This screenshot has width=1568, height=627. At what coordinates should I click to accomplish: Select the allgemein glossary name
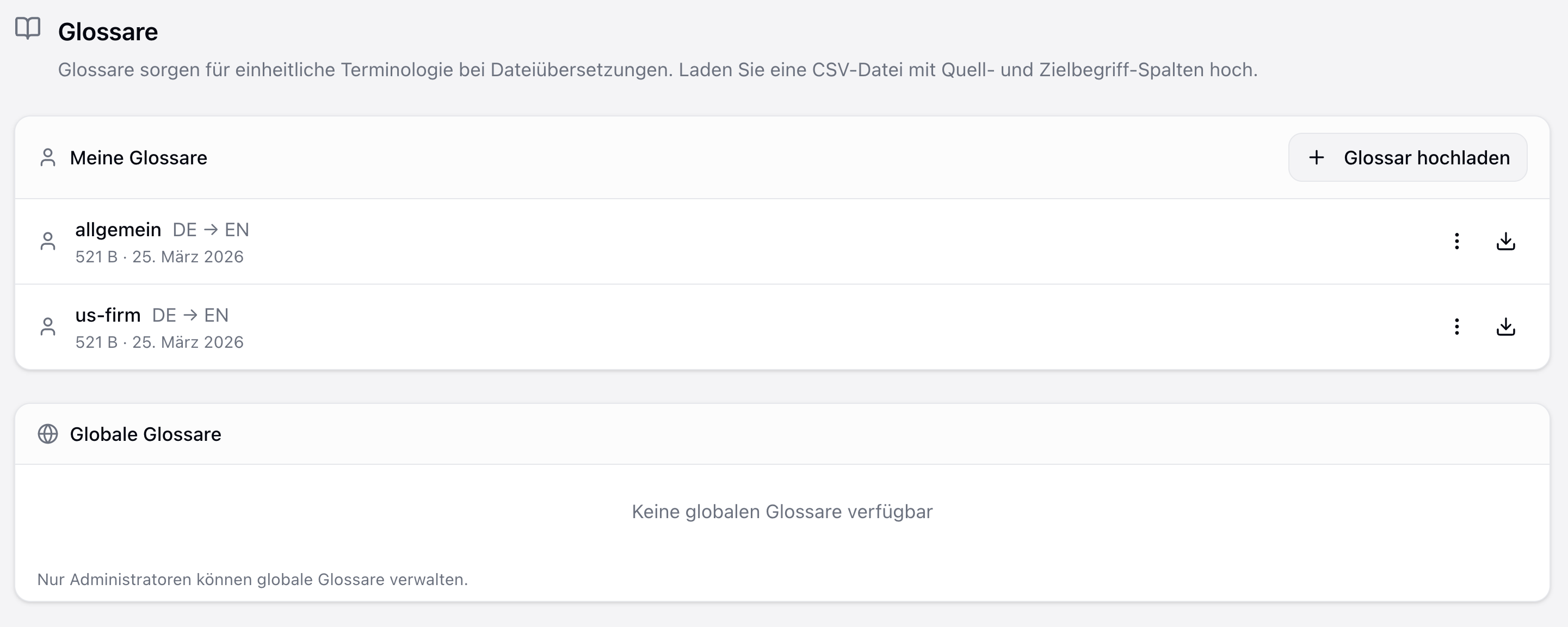tap(119, 229)
